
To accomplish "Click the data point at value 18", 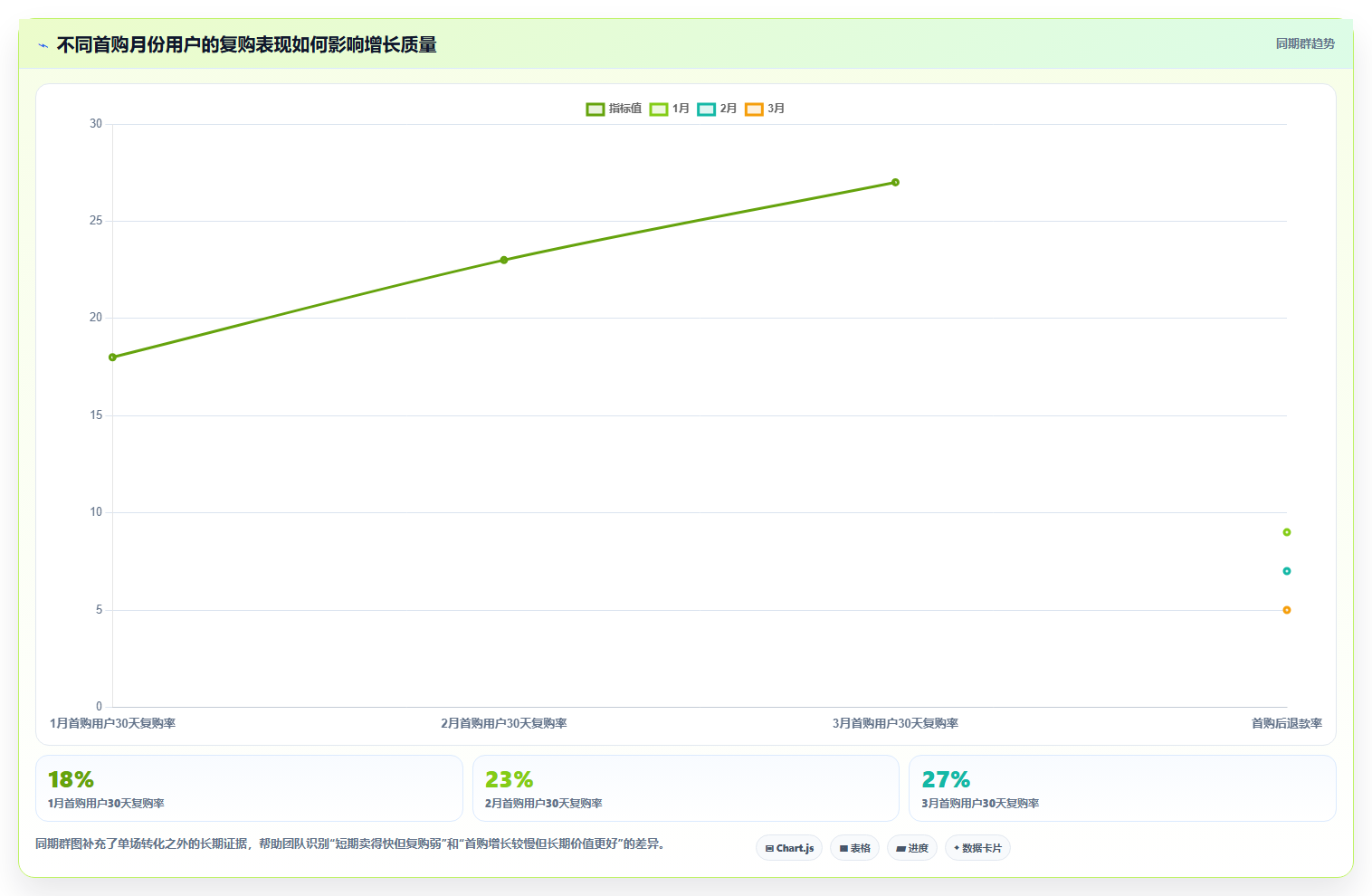I will tap(112, 357).
